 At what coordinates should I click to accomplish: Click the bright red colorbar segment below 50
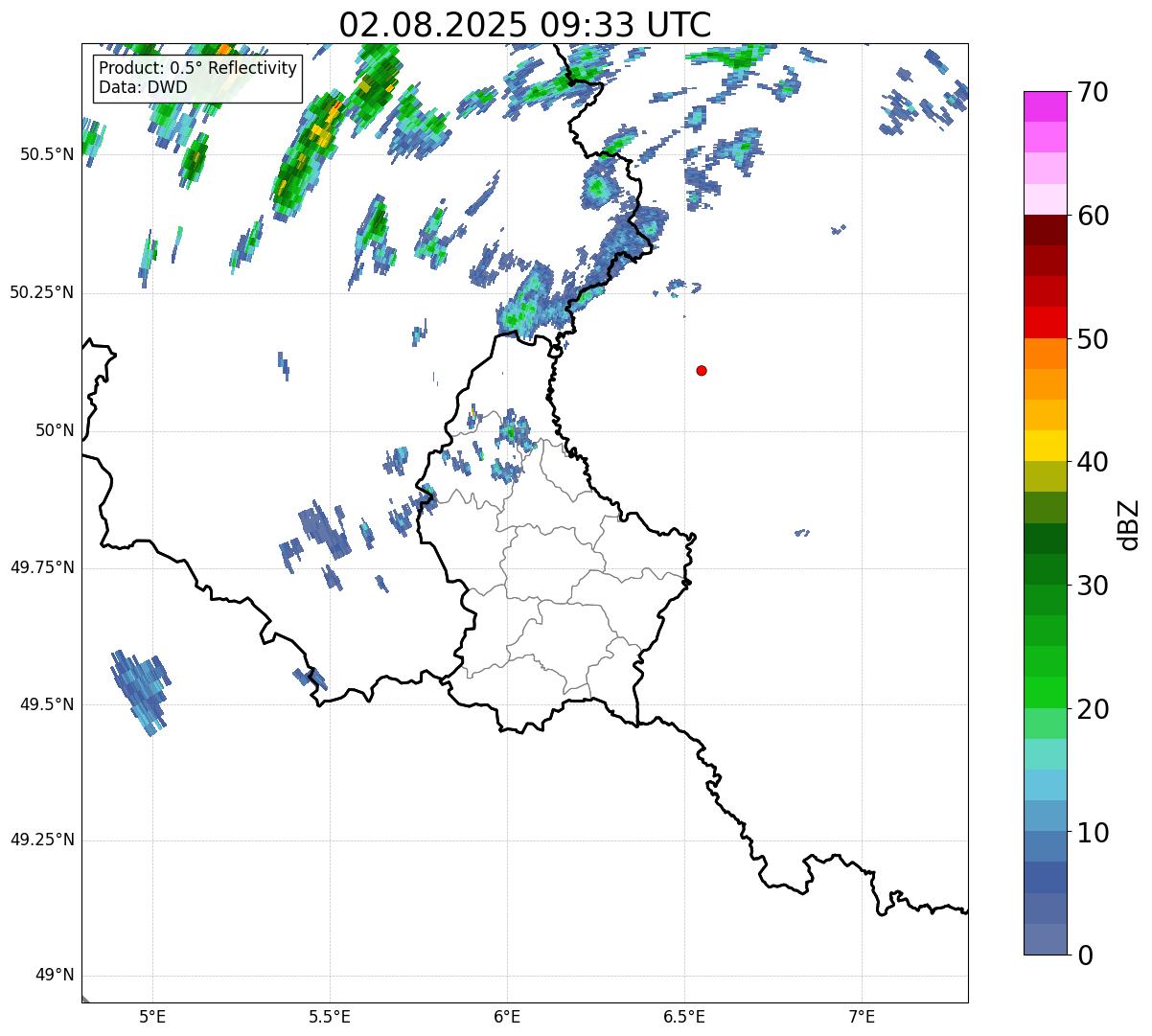click(x=1045, y=323)
